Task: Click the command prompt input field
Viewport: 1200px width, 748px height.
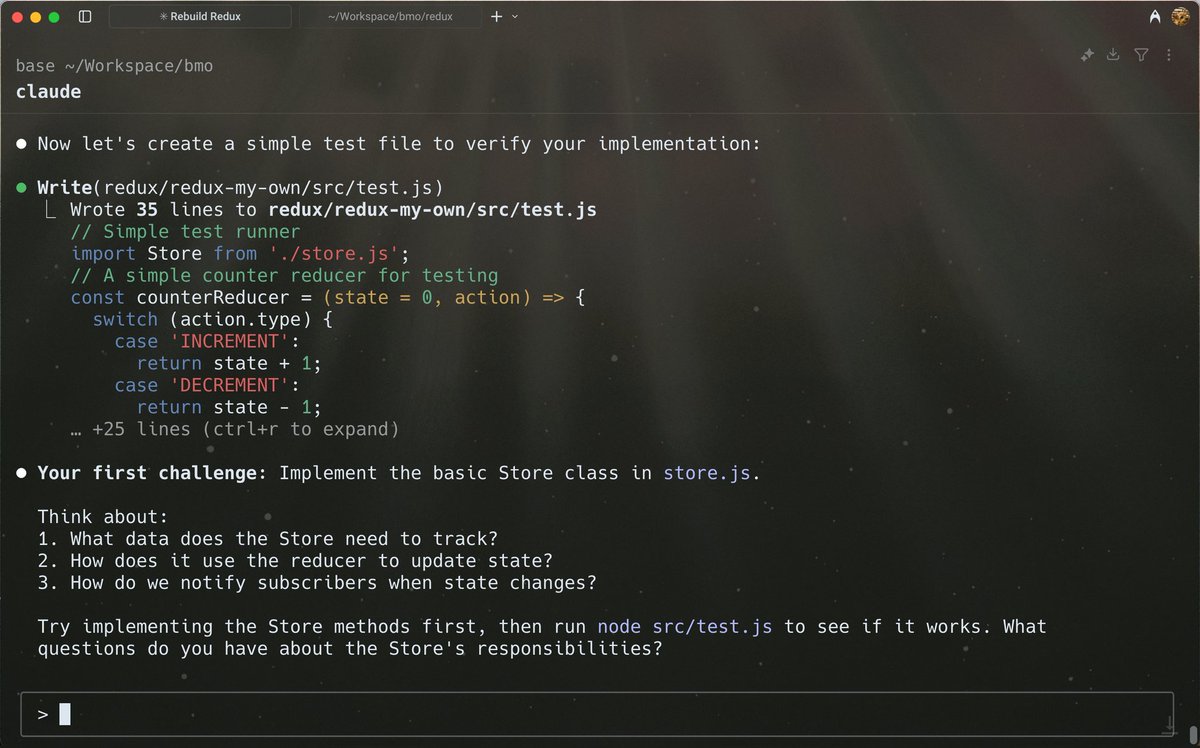Action: (596, 714)
